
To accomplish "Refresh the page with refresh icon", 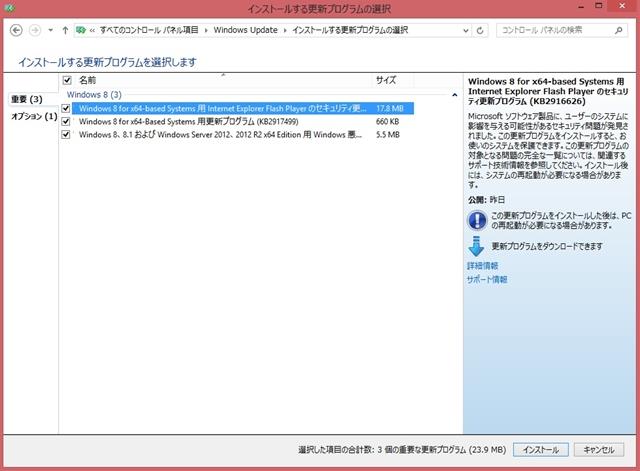I will click(x=480, y=31).
